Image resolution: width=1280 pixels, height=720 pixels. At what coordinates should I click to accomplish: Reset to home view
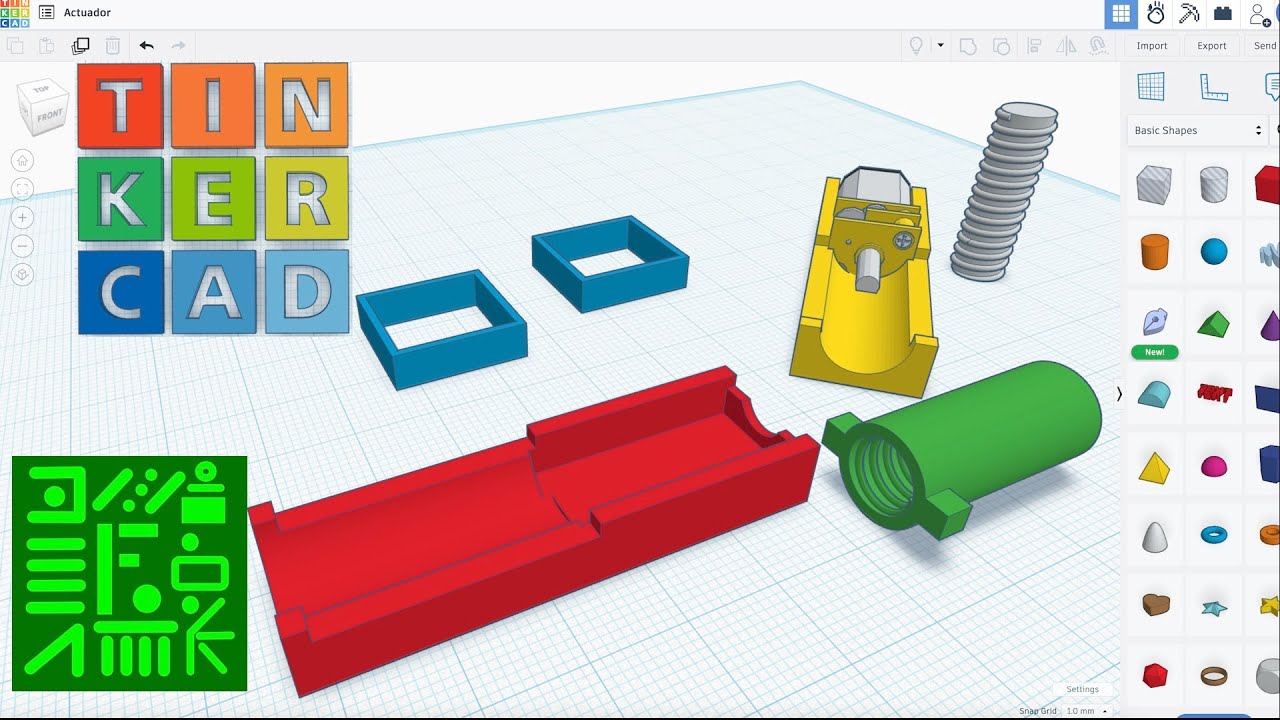pyautogui.click(x=23, y=160)
